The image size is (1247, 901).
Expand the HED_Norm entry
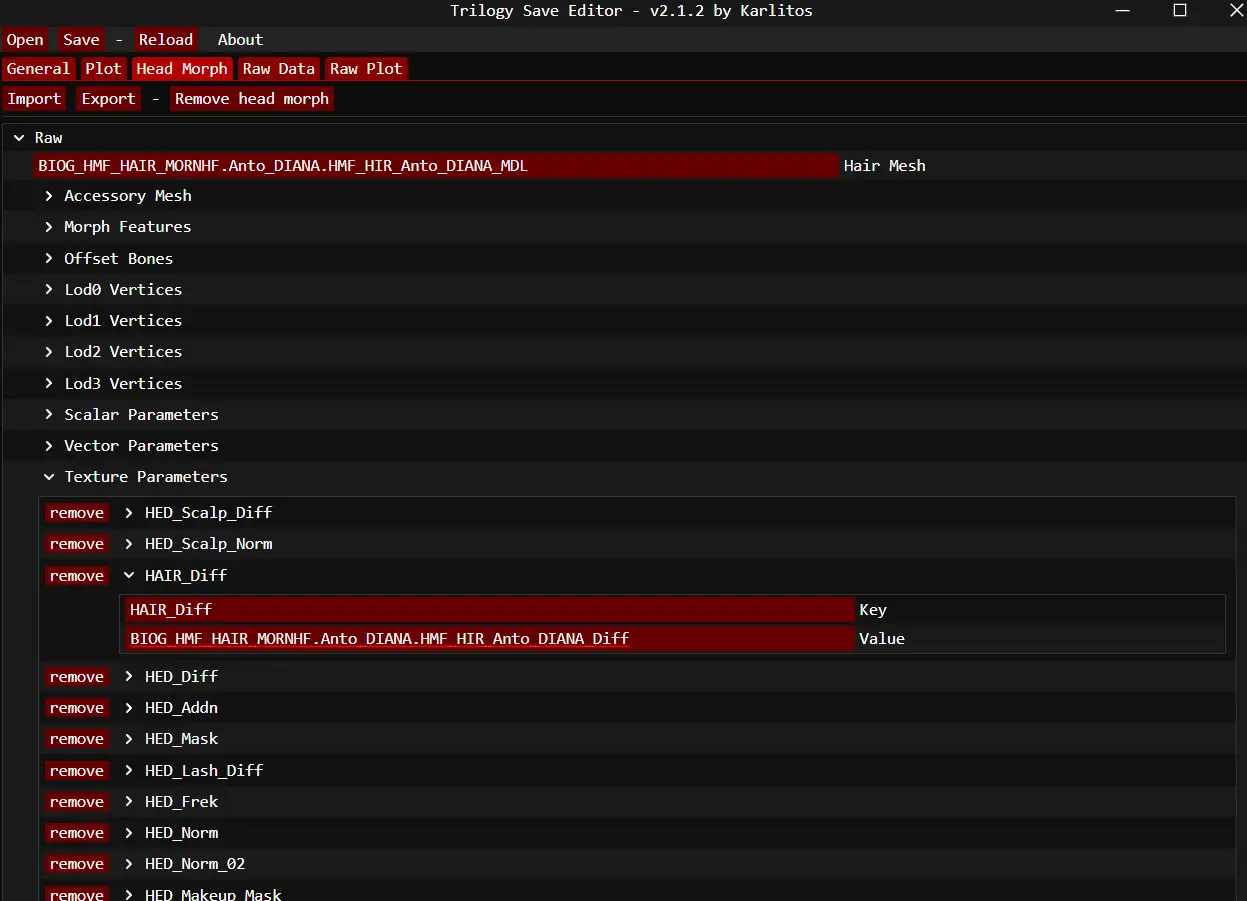pos(129,833)
